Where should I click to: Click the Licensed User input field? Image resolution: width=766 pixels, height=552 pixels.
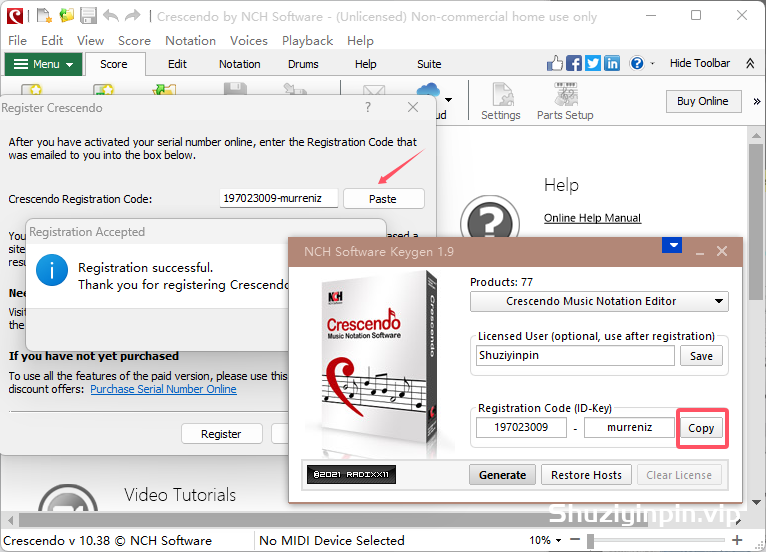pyautogui.click(x=575, y=356)
